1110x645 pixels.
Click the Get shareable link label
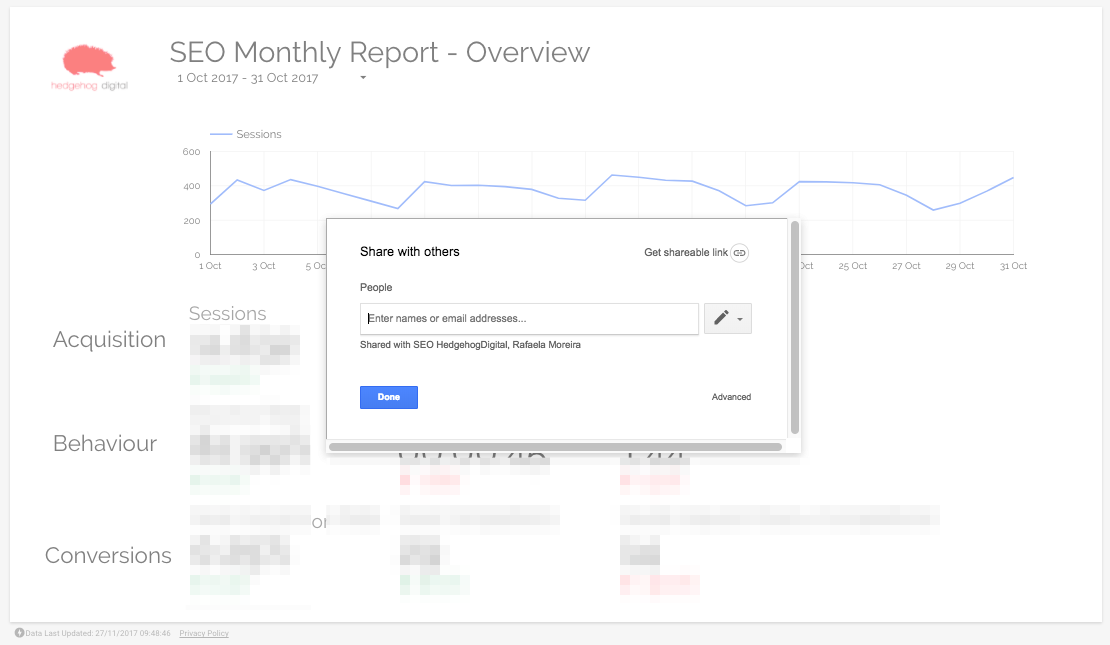(x=686, y=252)
